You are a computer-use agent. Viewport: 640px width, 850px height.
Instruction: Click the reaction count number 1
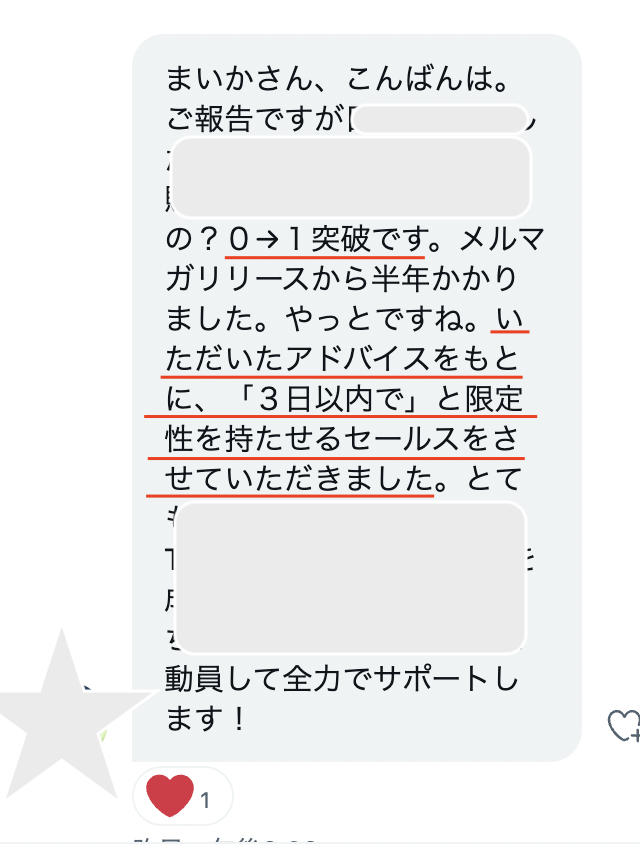coord(205,800)
